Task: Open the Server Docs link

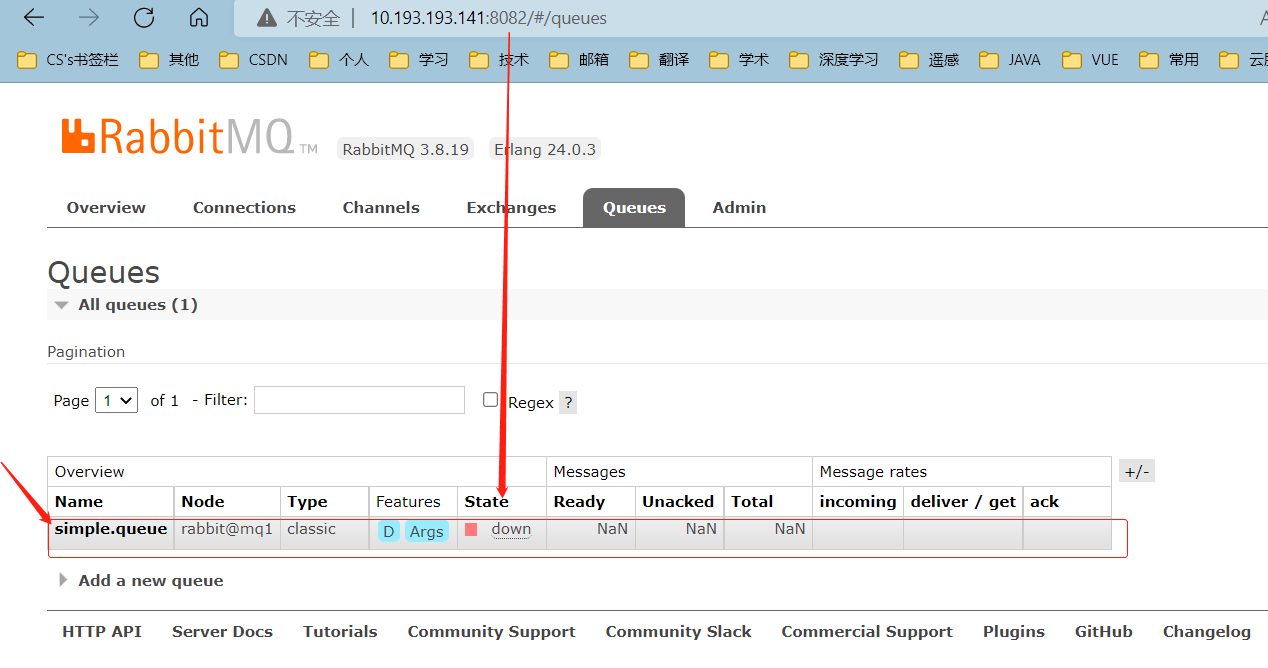Action: click(x=222, y=631)
